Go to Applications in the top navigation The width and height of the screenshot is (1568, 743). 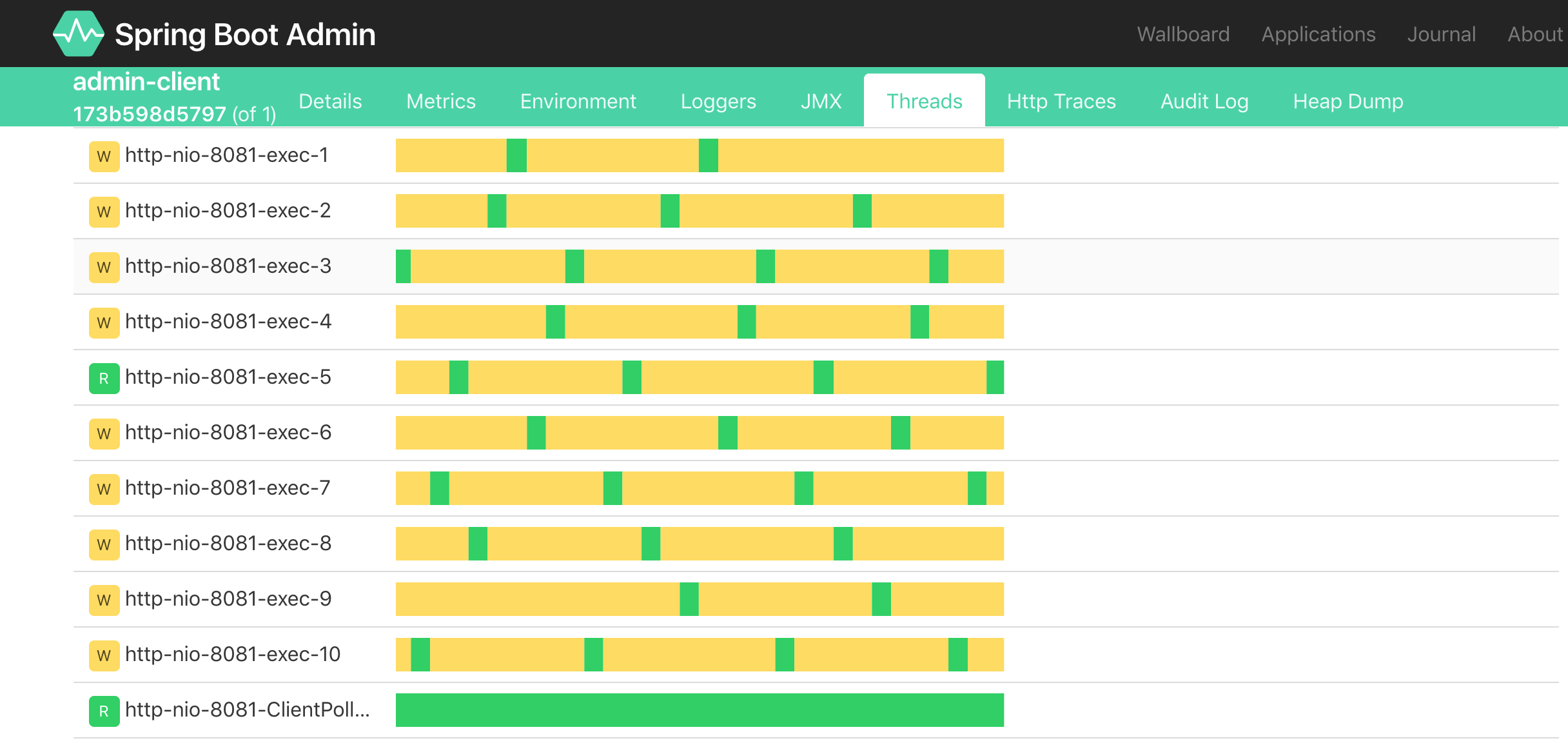pyautogui.click(x=1318, y=34)
